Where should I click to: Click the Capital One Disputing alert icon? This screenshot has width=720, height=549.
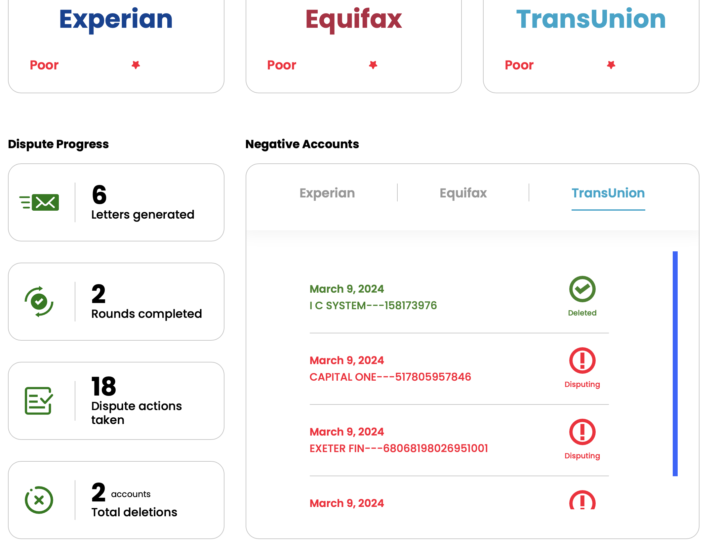[582, 361]
